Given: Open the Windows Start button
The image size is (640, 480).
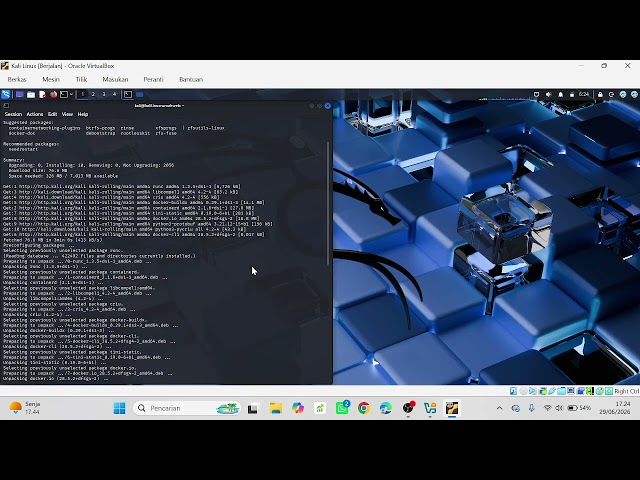Looking at the screenshot, I should point(120,408).
